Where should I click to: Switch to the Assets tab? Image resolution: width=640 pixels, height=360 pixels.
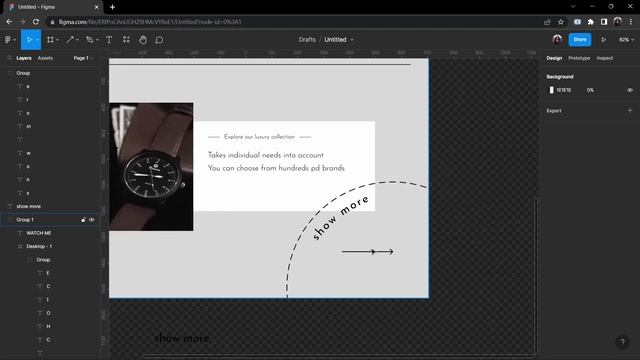click(45, 58)
